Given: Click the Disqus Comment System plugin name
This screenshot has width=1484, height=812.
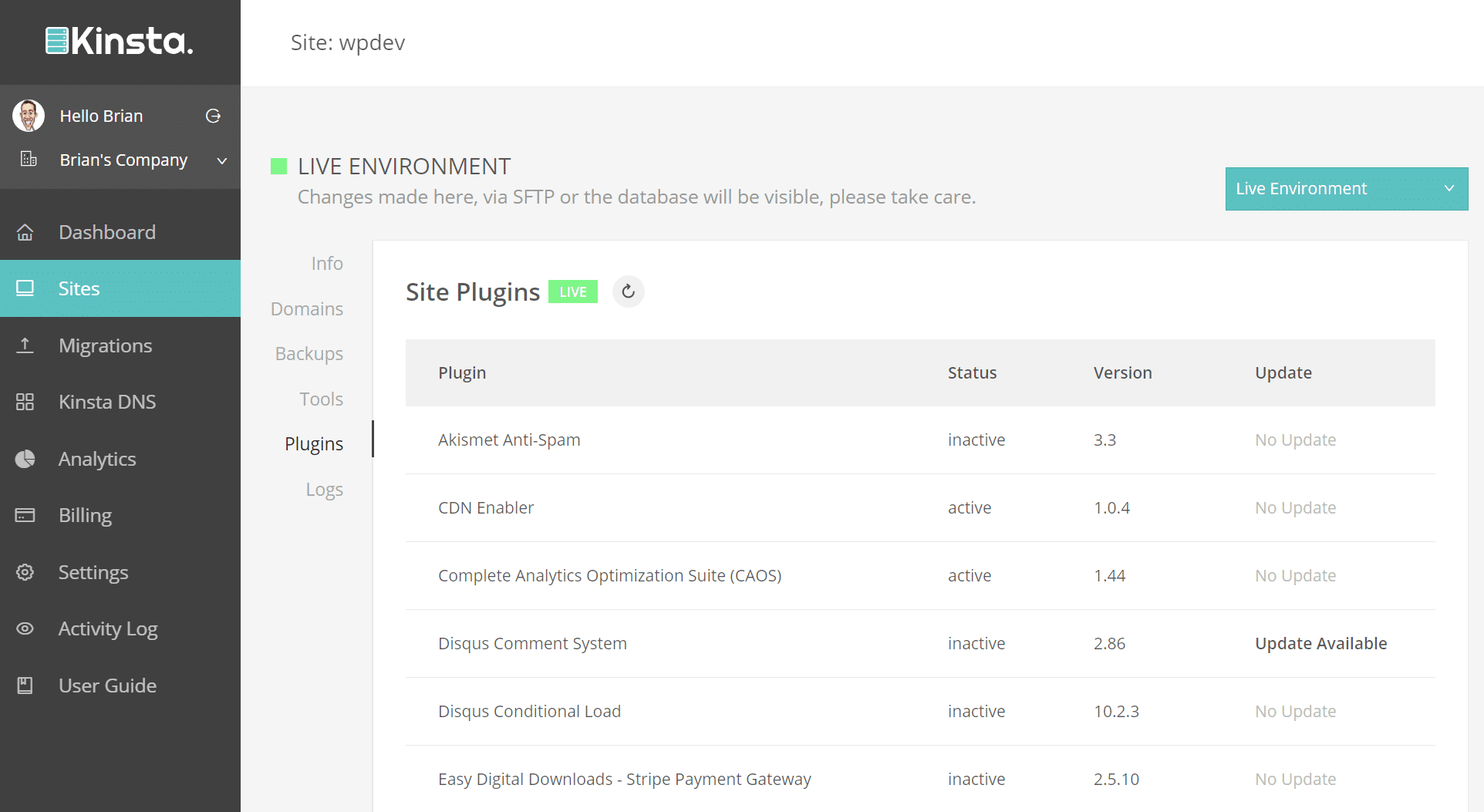Looking at the screenshot, I should tap(532, 643).
